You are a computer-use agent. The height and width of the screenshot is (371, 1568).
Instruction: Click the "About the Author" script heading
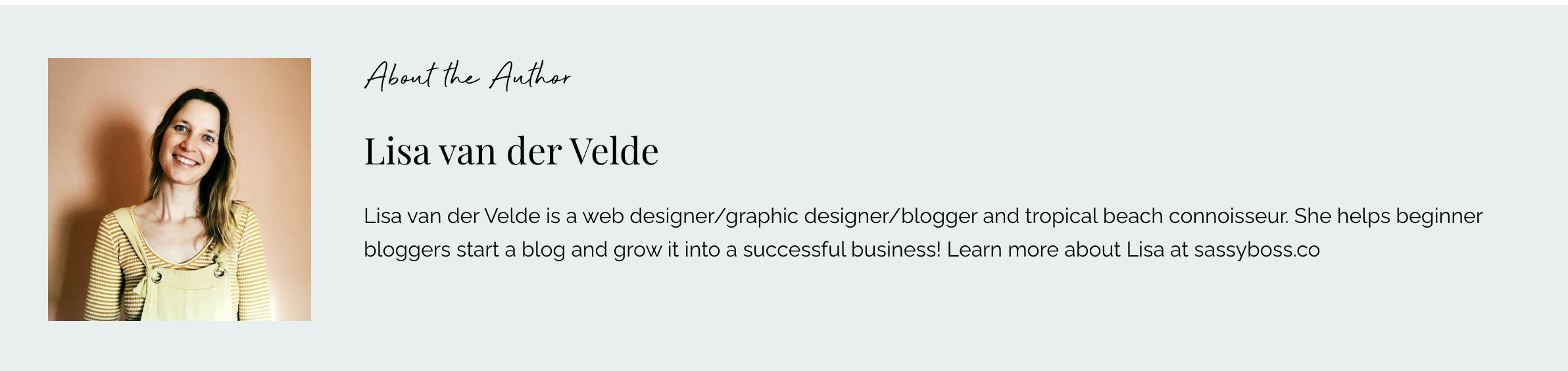tap(468, 76)
